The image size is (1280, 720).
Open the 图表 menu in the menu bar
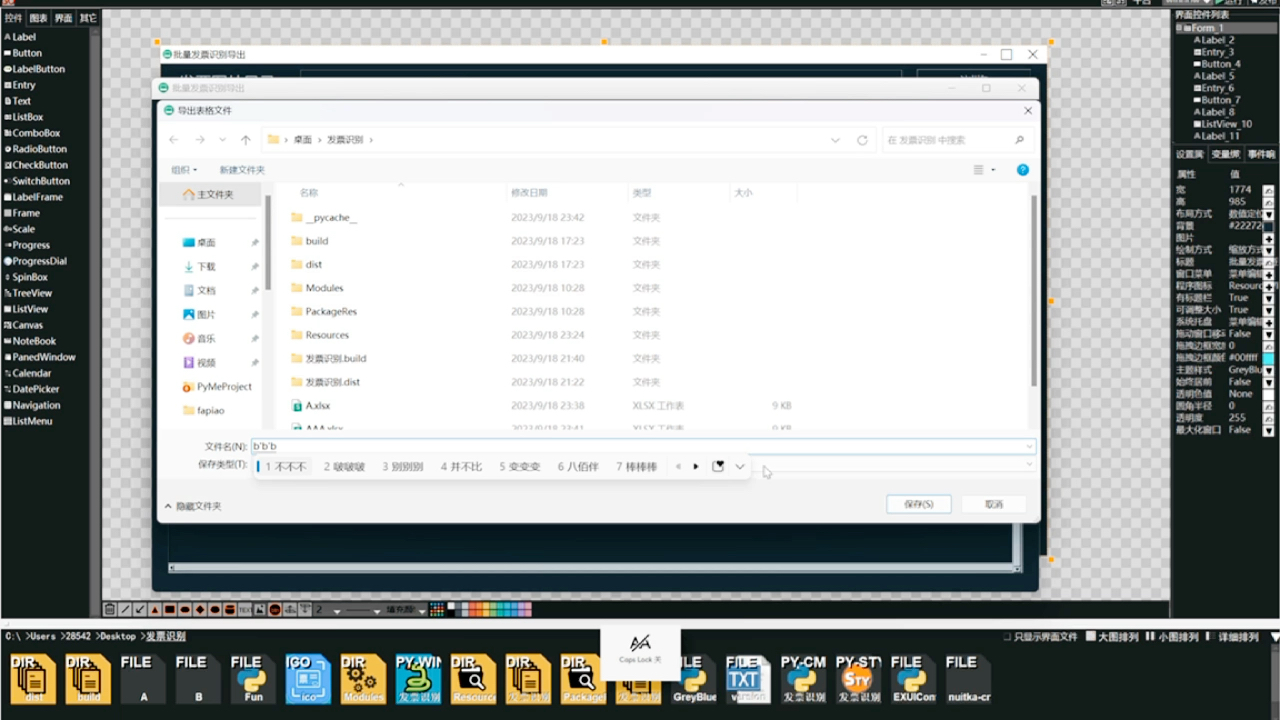tap(38, 17)
